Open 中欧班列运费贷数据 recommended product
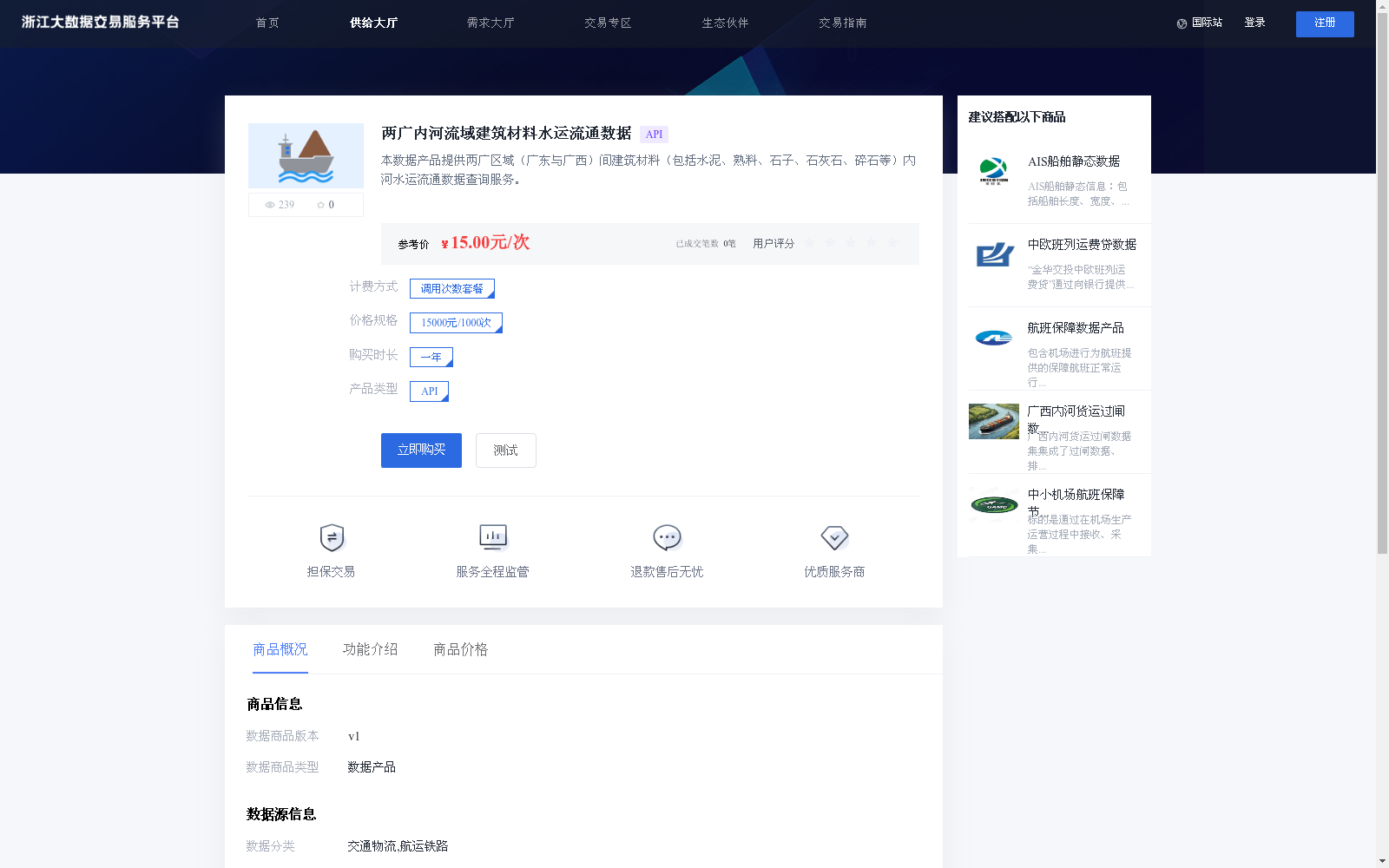 1082,245
